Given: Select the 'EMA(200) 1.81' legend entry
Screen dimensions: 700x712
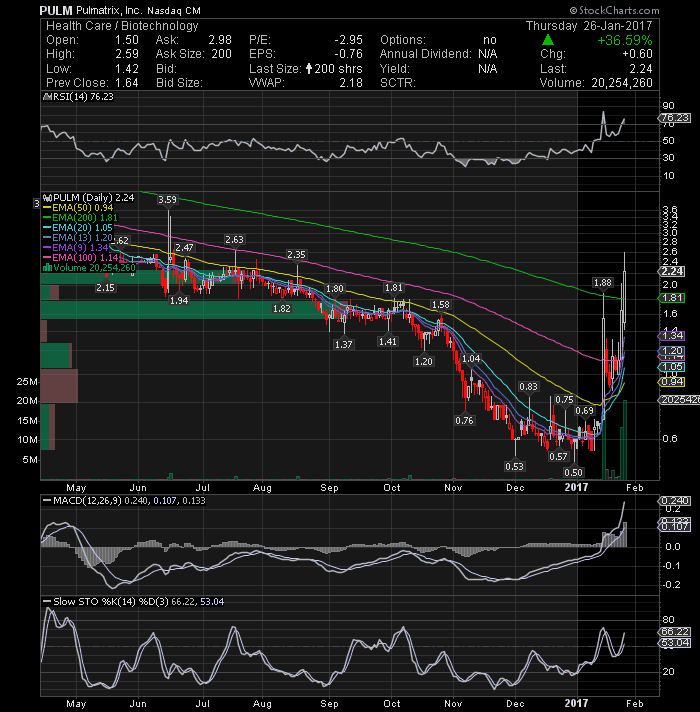Looking at the screenshot, I should point(85,218).
